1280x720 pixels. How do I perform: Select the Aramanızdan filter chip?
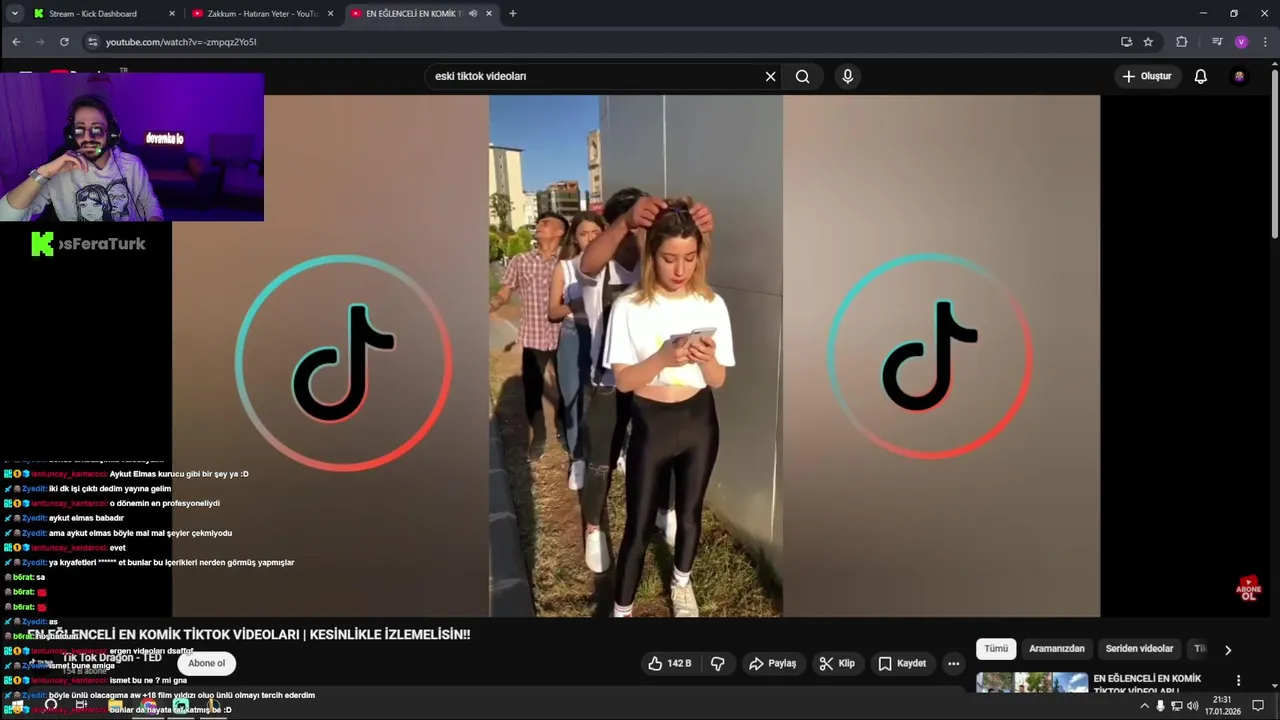coord(1056,649)
